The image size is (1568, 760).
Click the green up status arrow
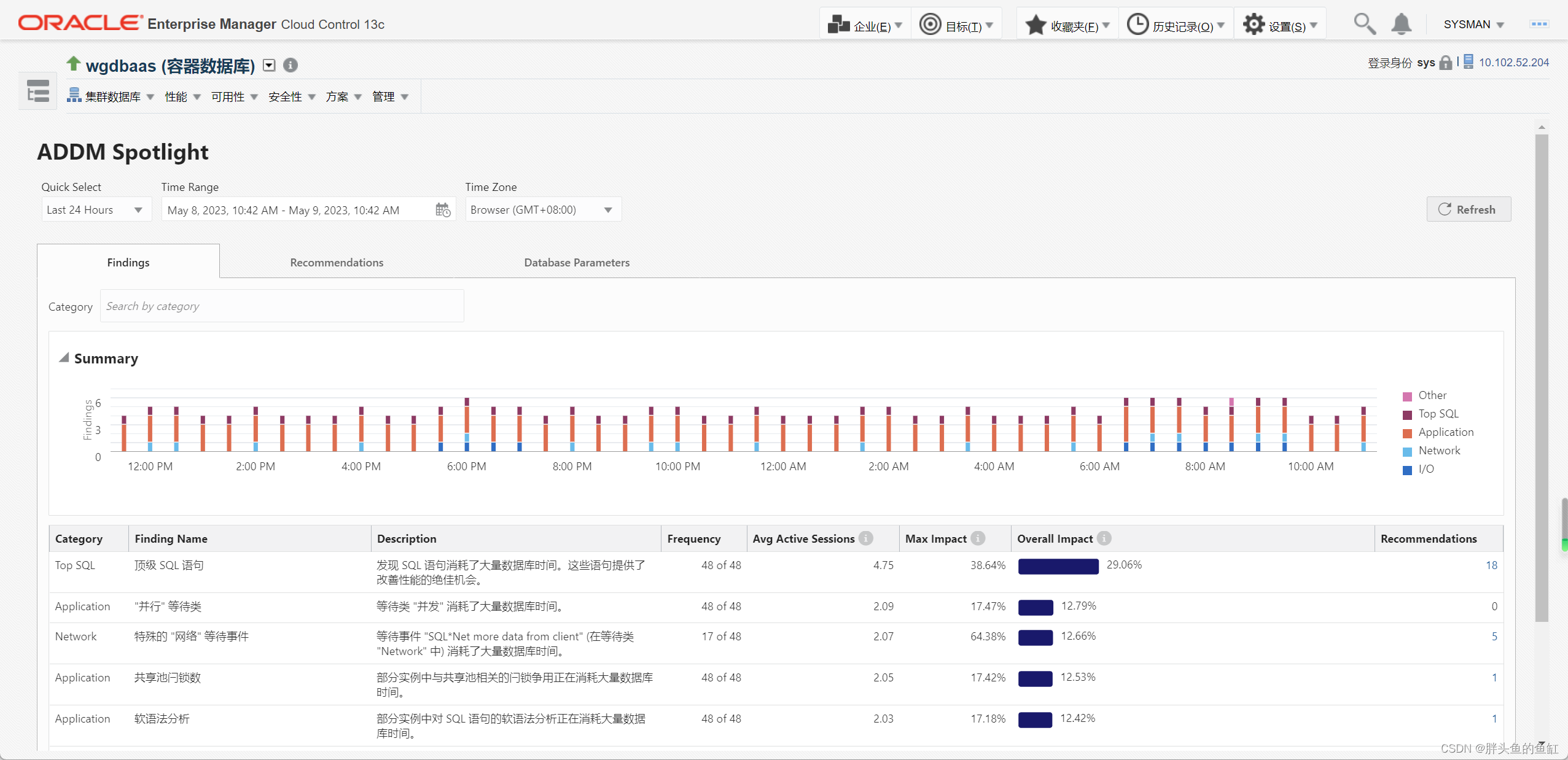(73, 63)
